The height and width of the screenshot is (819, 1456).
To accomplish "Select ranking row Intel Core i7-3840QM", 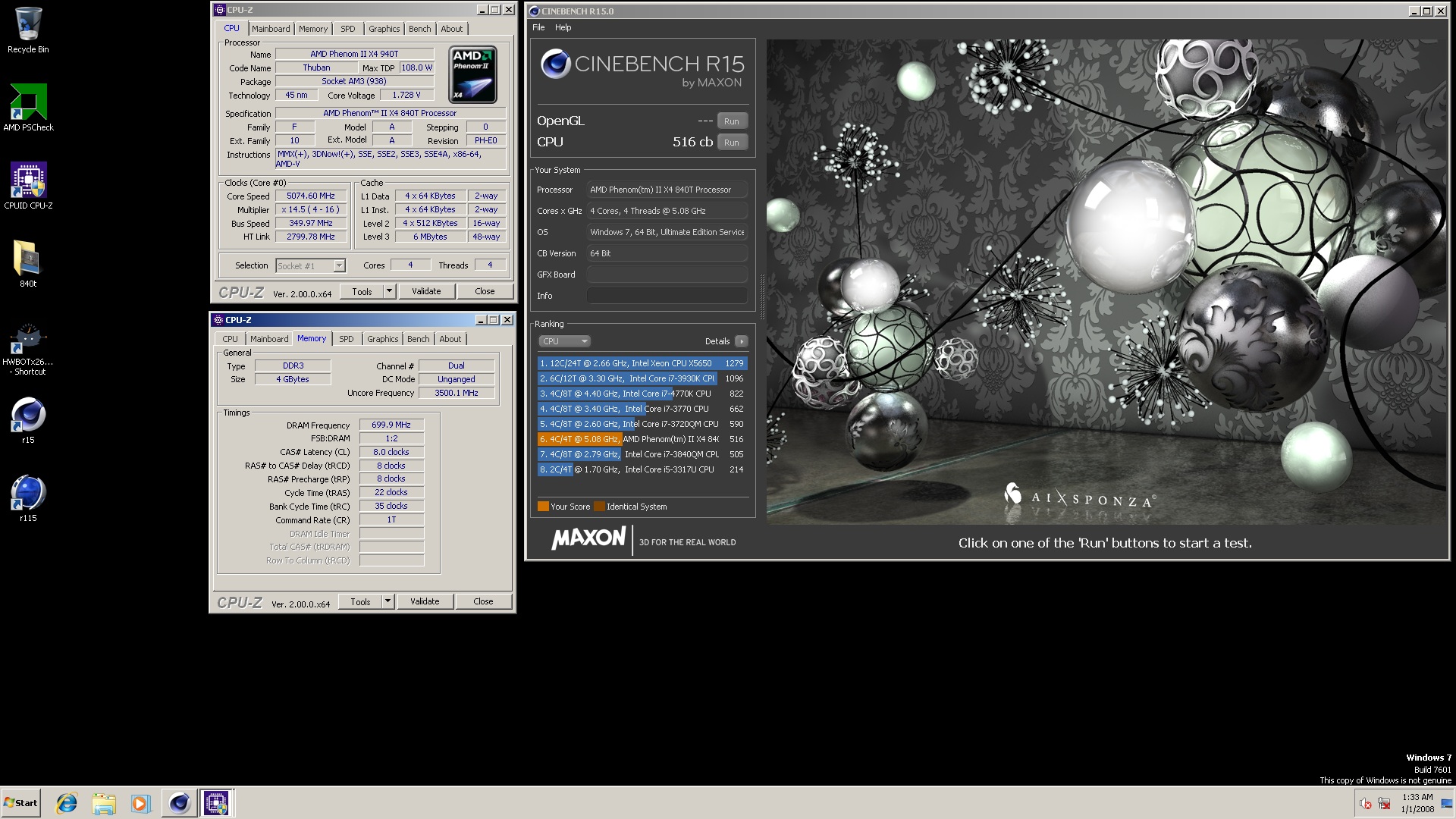I will tap(642, 454).
